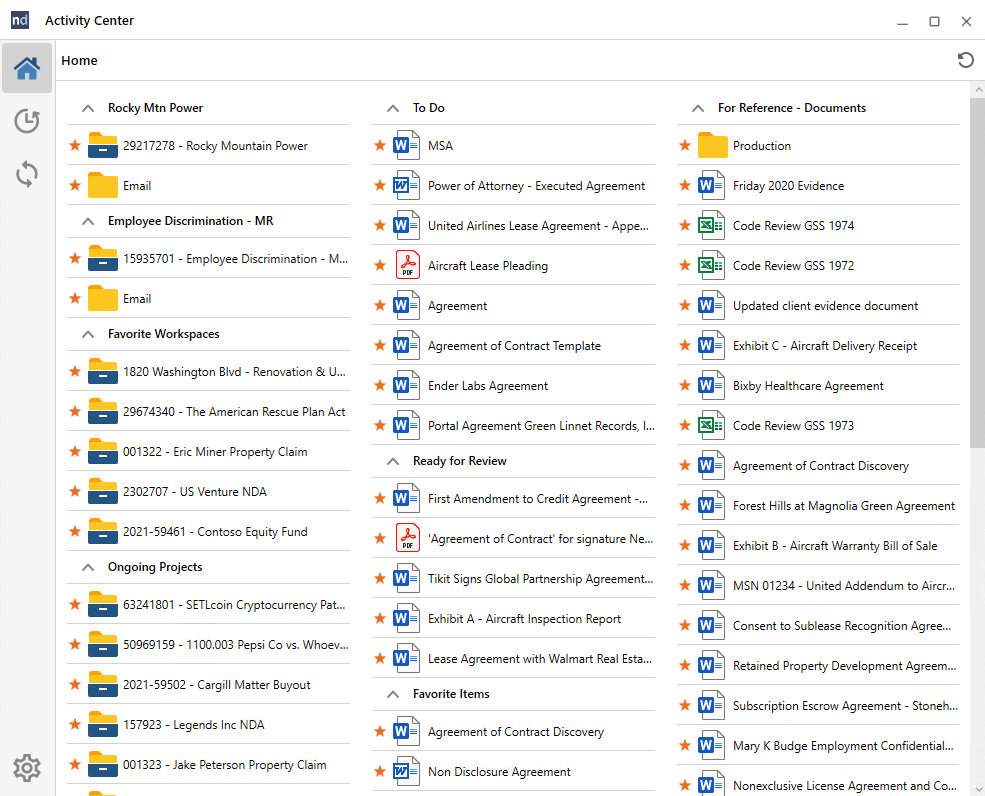Select MSN 01234 - United Addendum row
This screenshot has width=985, height=796.
[x=818, y=586]
